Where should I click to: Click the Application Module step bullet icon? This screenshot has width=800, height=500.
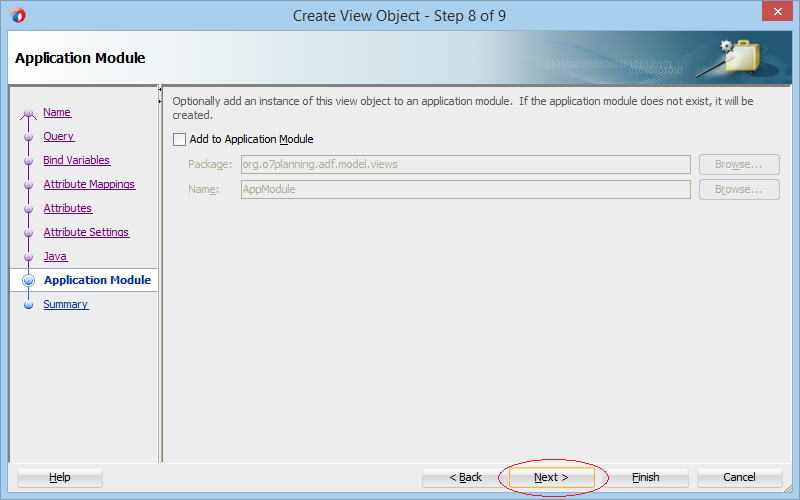click(x=29, y=280)
